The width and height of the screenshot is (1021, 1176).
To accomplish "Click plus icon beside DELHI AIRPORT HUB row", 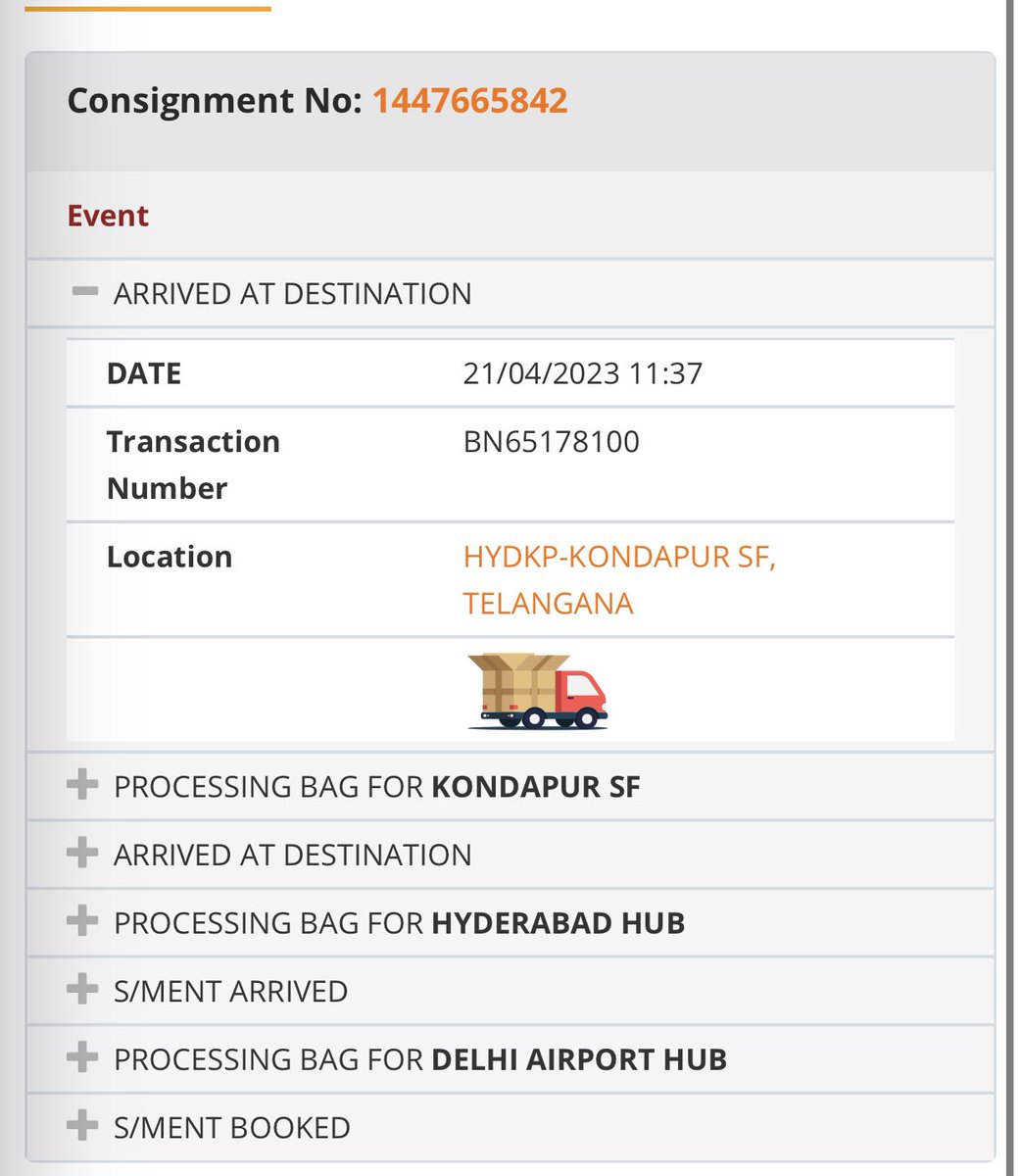I will [82, 1057].
